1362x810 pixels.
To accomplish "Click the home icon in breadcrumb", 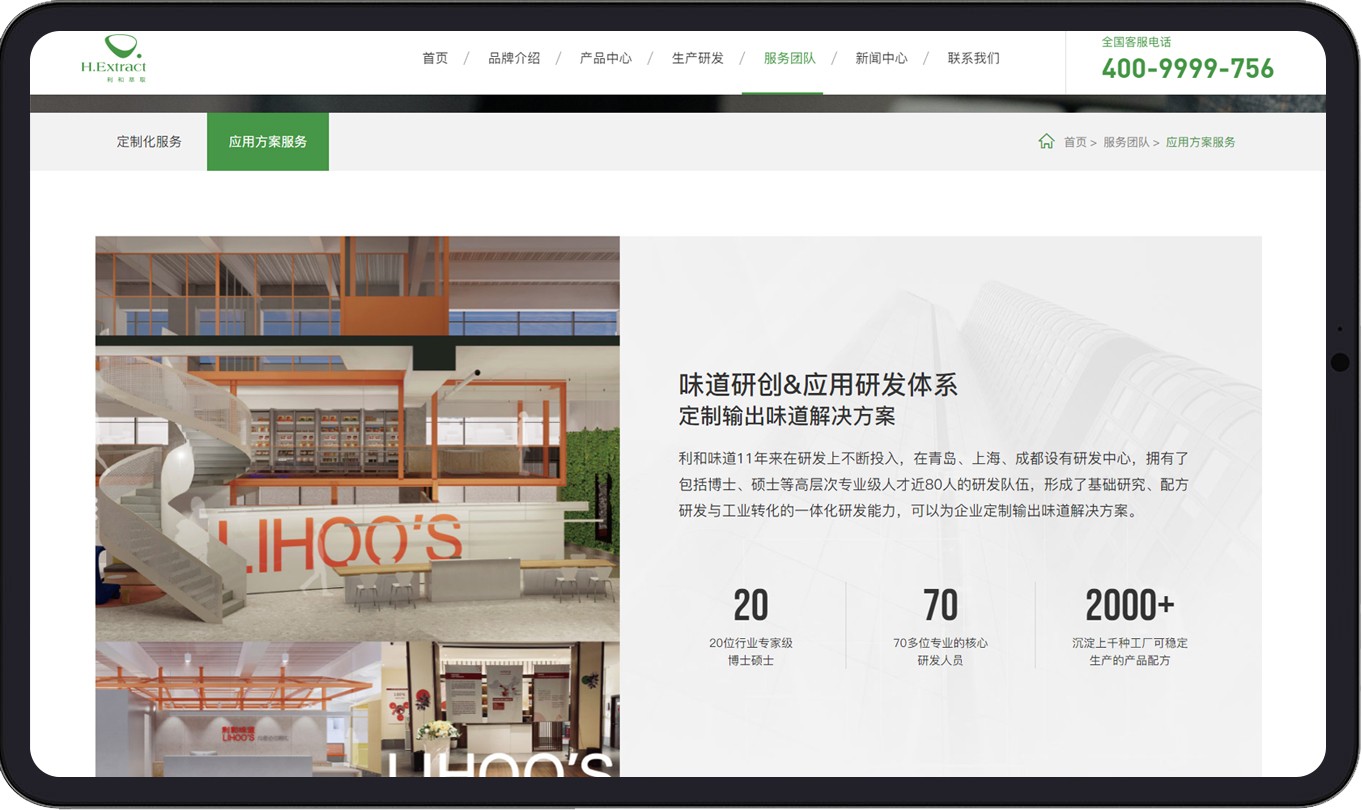I will pyautogui.click(x=1046, y=142).
